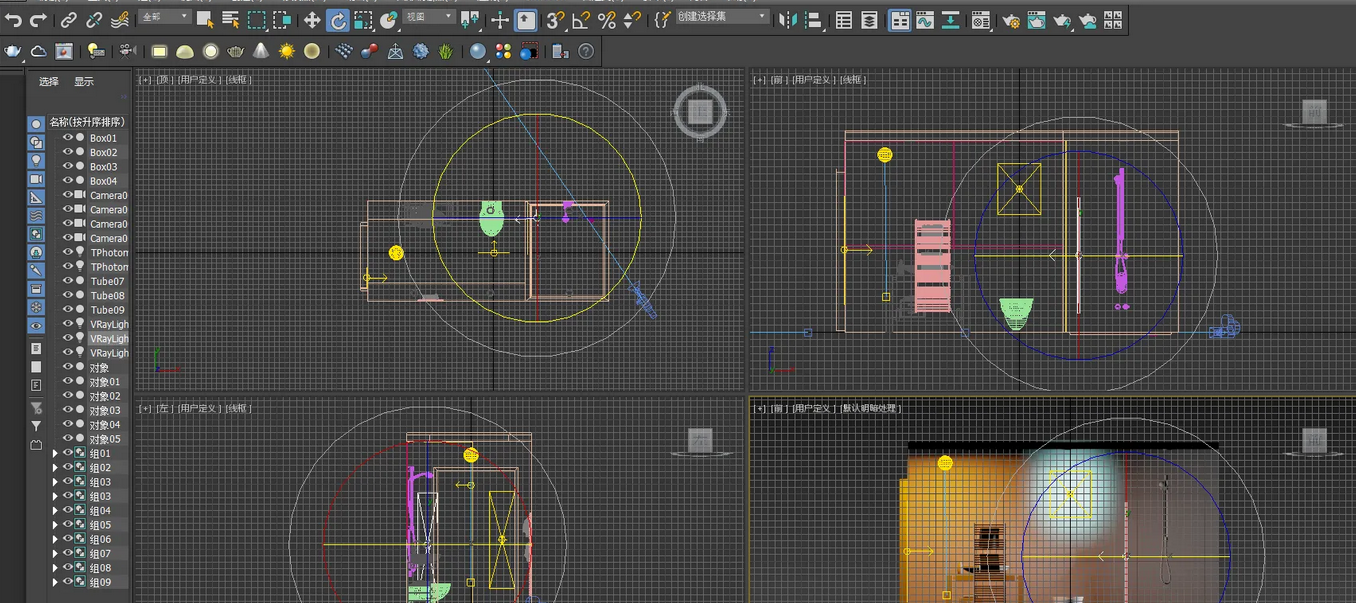Screen dimensions: 1356x603
Task: Click the [线框] label in top viewport
Action: (238, 79)
